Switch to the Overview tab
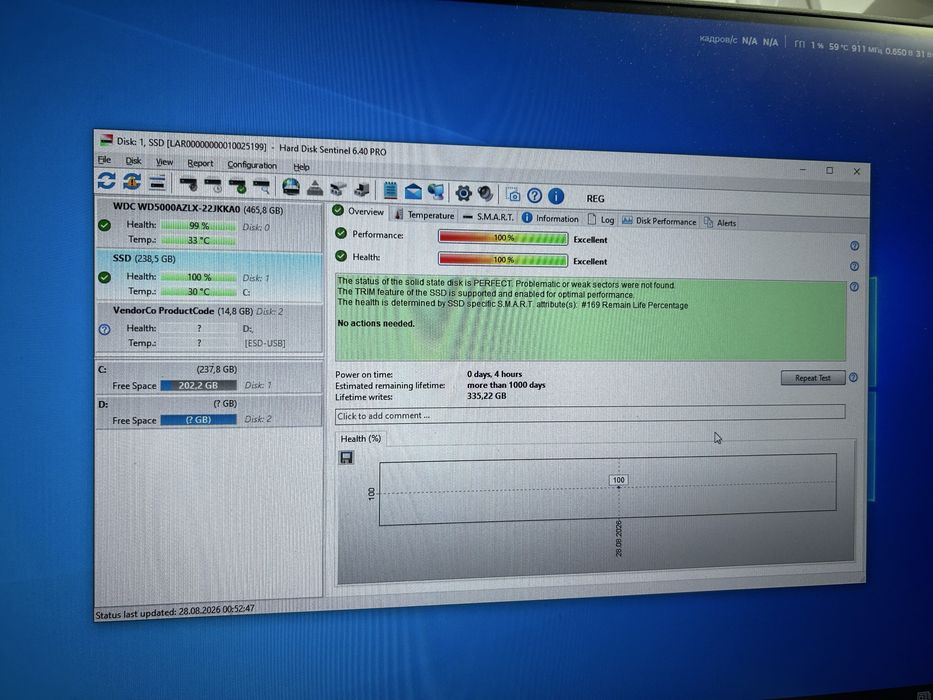Screen dimensions: 933x700 (358, 211)
